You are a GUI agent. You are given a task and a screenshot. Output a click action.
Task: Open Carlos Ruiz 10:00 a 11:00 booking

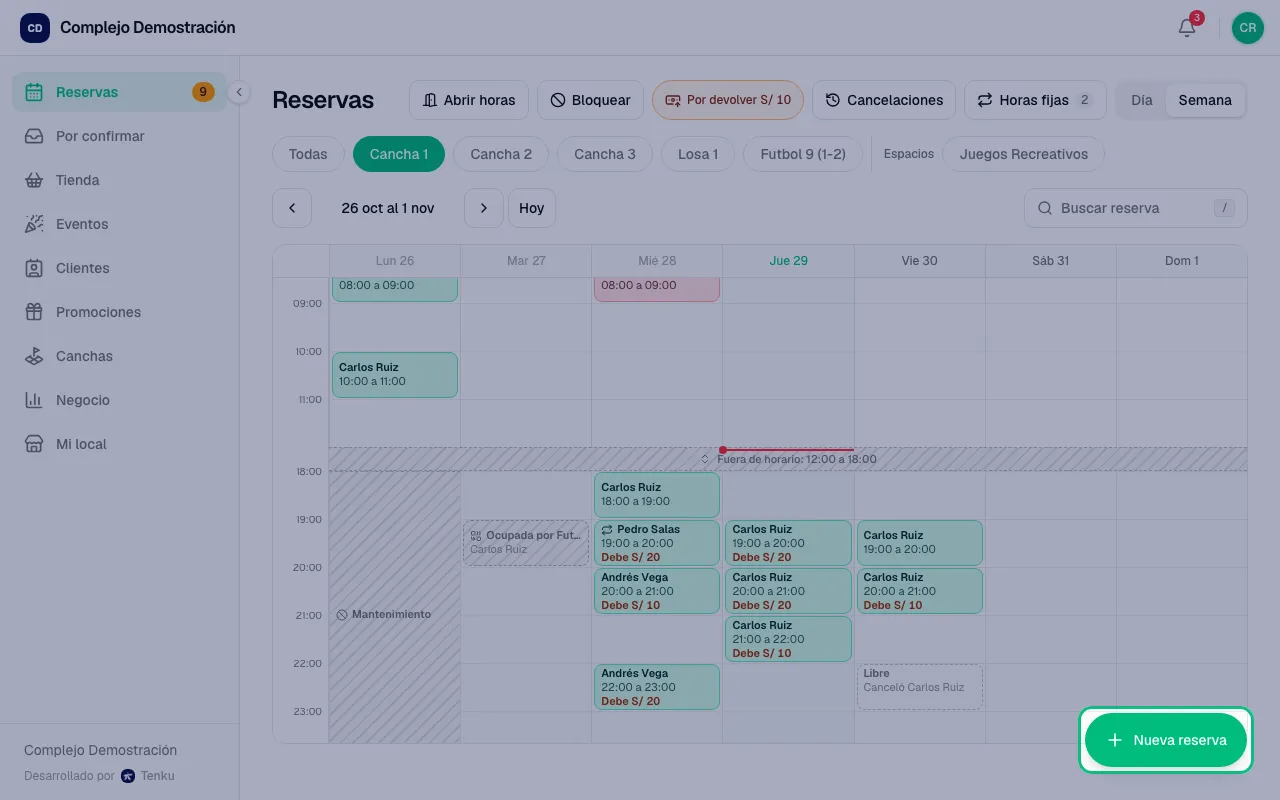pyautogui.click(x=395, y=375)
